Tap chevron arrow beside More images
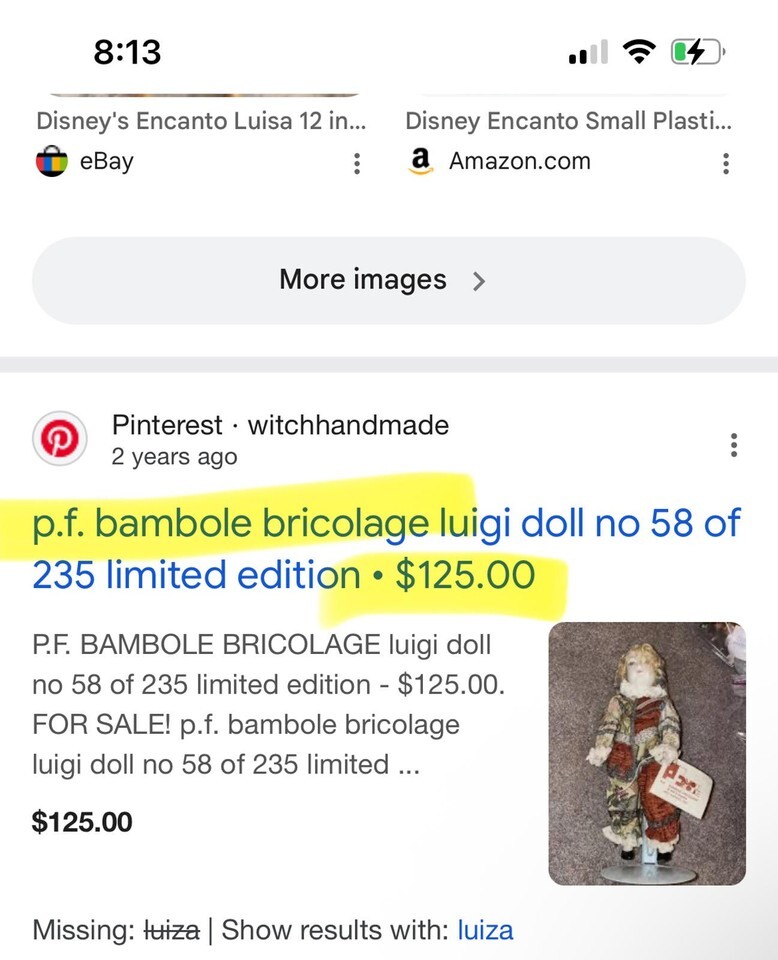The height and width of the screenshot is (960, 778). pos(479,281)
